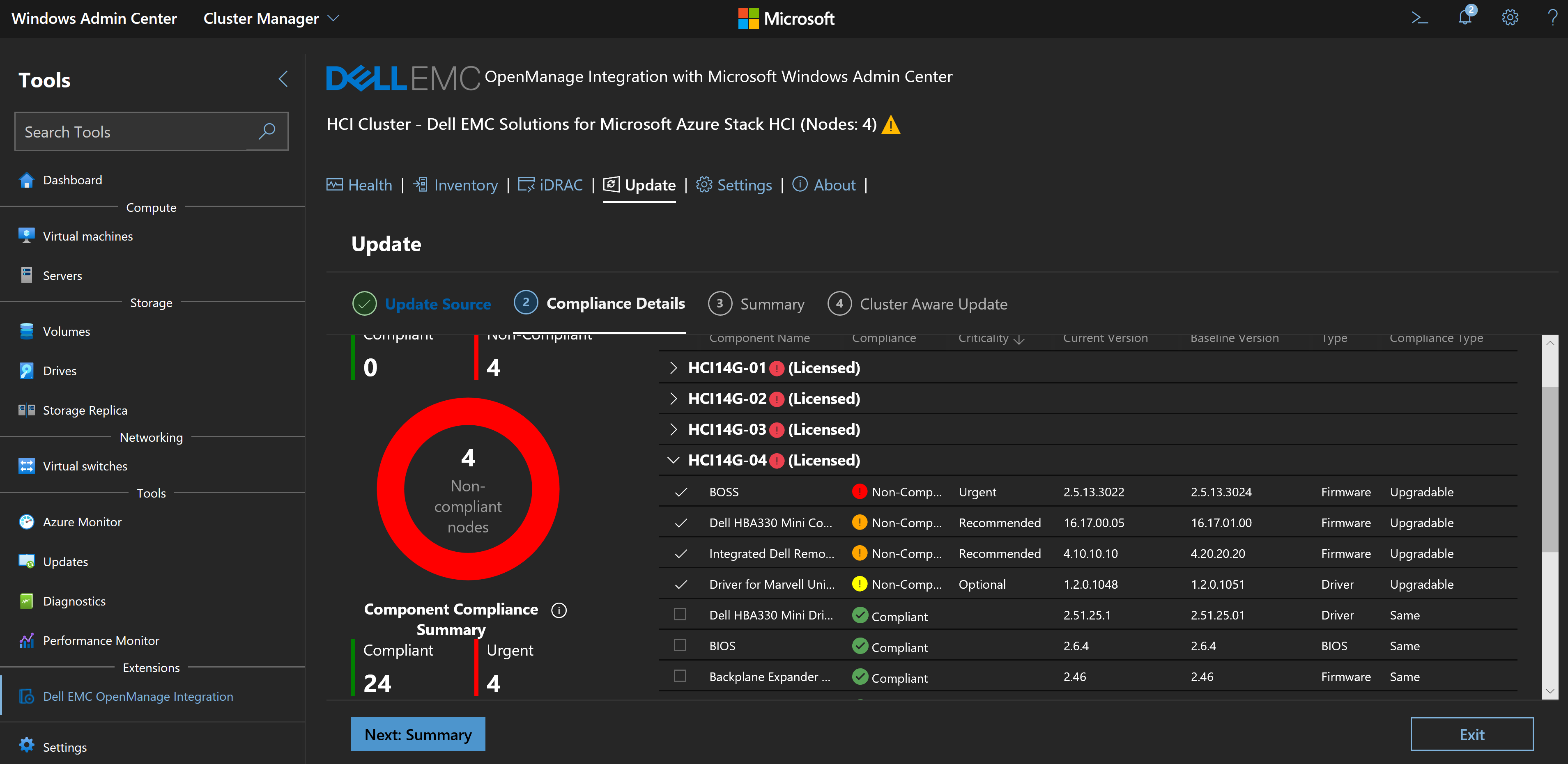
Task: Jump to the Cluster Aware Update step
Action: [917, 304]
